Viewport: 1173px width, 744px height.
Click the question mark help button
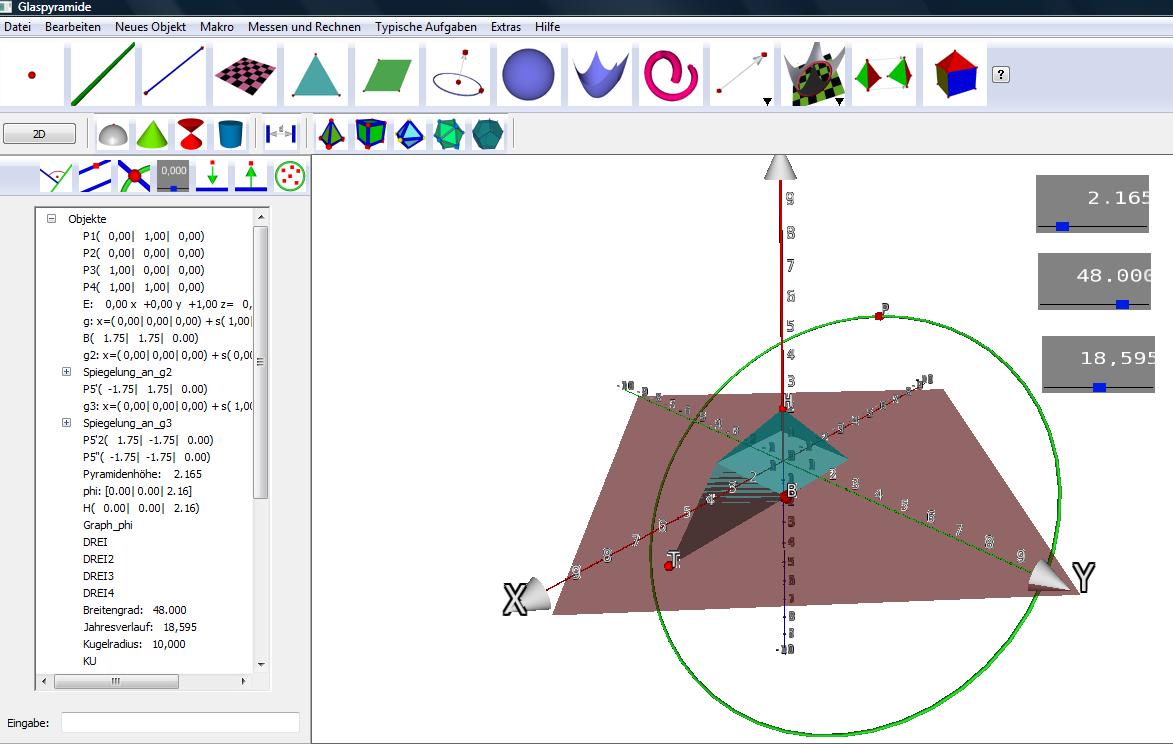click(x=1001, y=74)
